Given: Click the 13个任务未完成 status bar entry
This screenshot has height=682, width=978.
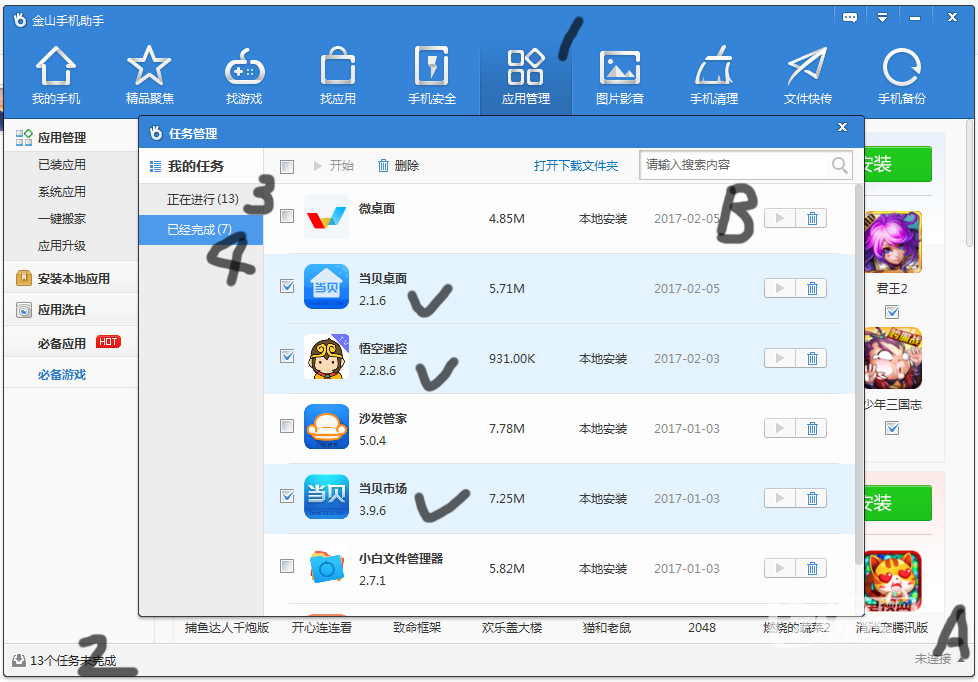Looking at the screenshot, I should [x=65, y=660].
